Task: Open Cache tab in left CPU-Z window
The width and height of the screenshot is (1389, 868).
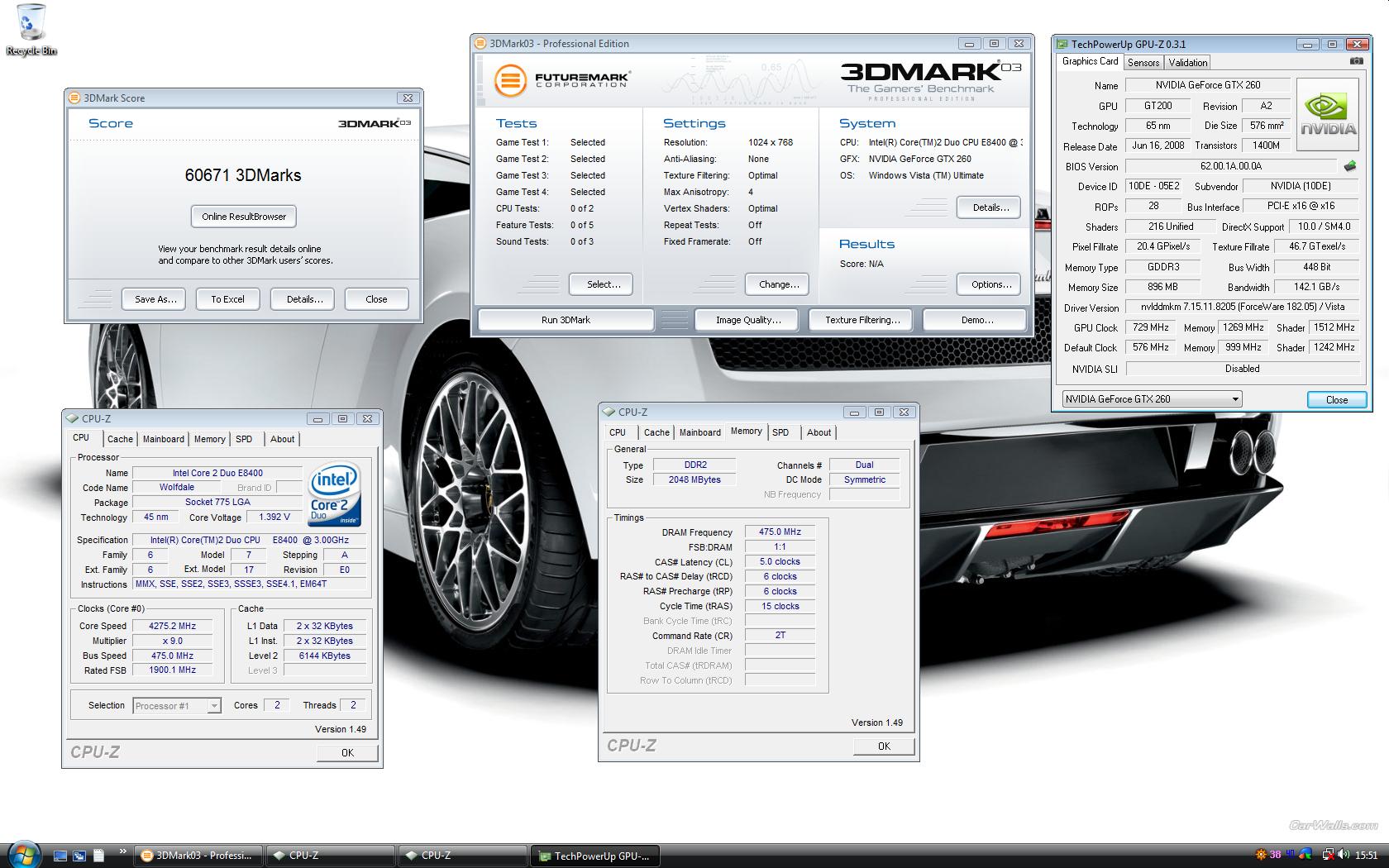Action: [x=120, y=440]
